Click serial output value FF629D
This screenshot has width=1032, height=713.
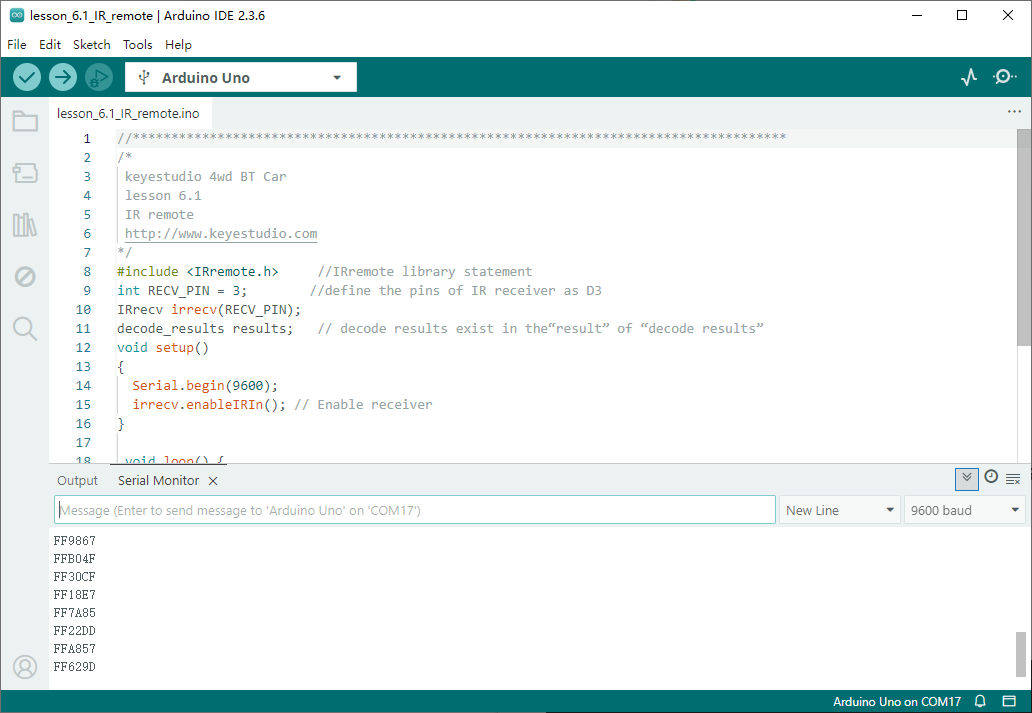pyautogui.click(x=74, y=667)
